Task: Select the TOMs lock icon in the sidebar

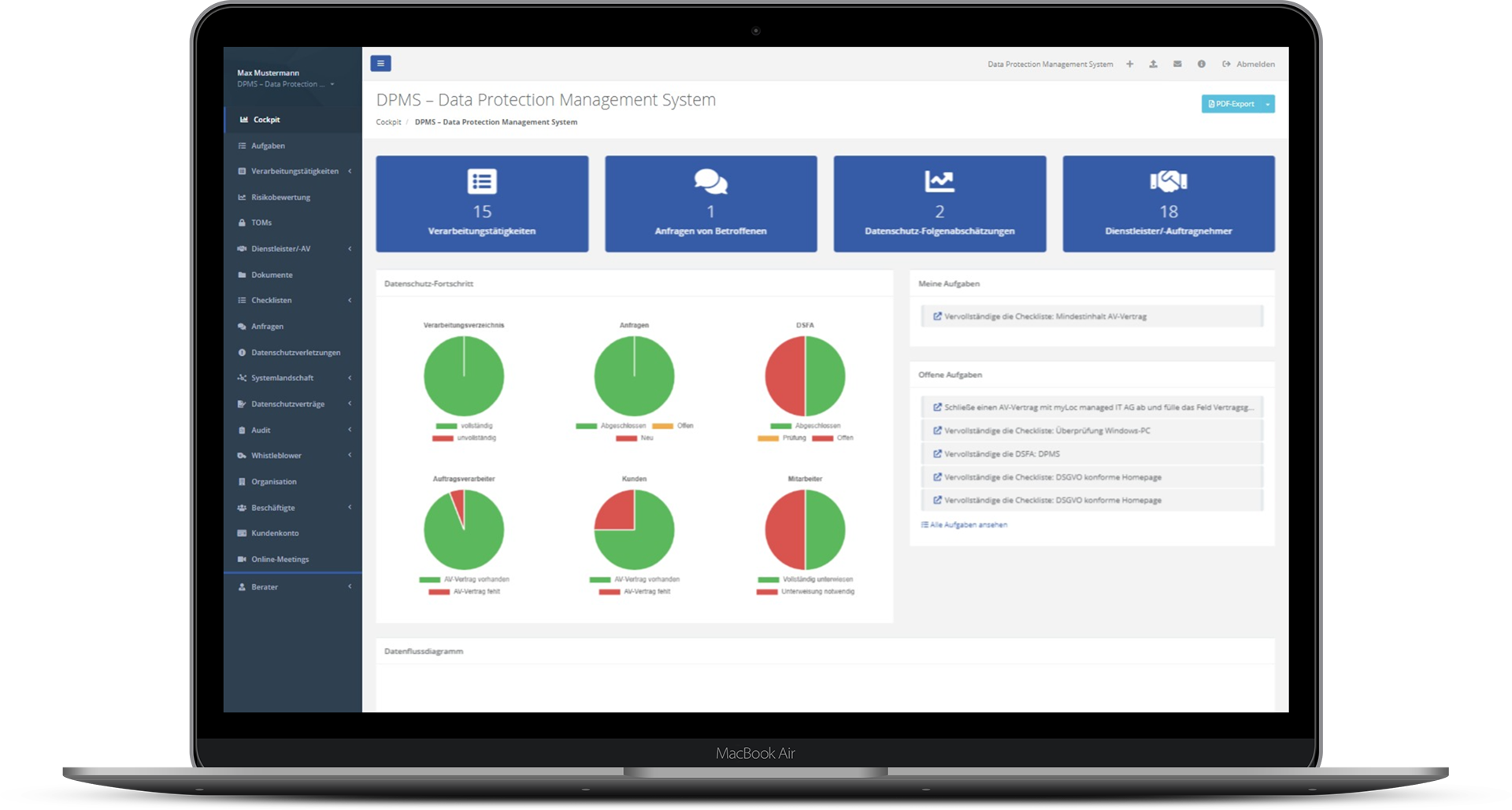Action: pyautogui.click(x=242, y=223)
